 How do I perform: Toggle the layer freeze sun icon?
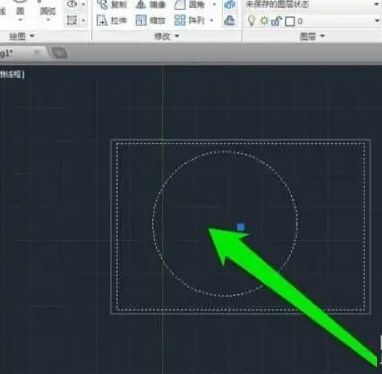264,21
